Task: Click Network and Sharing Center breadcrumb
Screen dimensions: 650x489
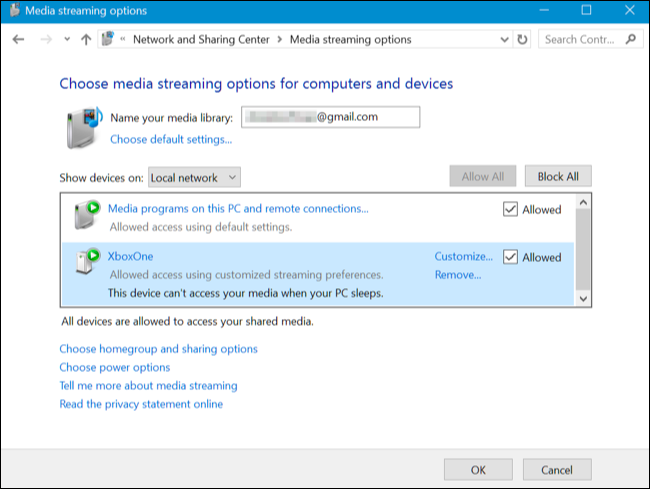Action: 201,39
